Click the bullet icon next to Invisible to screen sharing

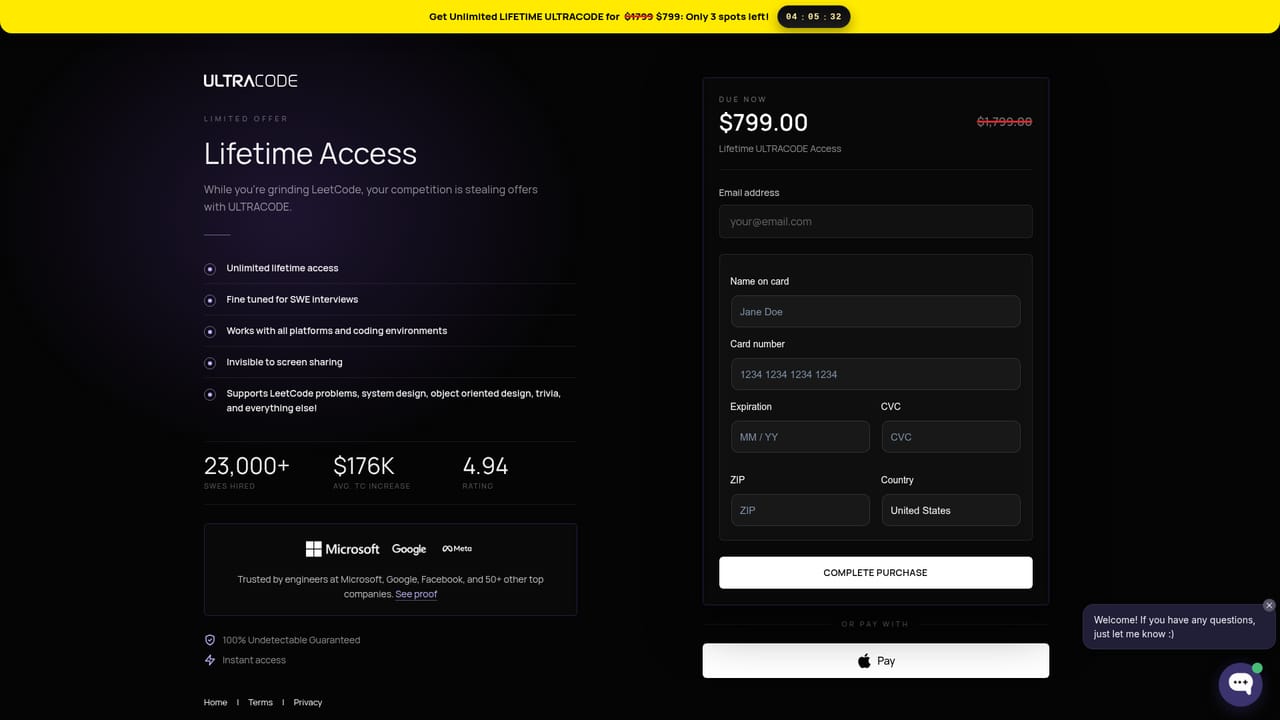tap(210, 363)
